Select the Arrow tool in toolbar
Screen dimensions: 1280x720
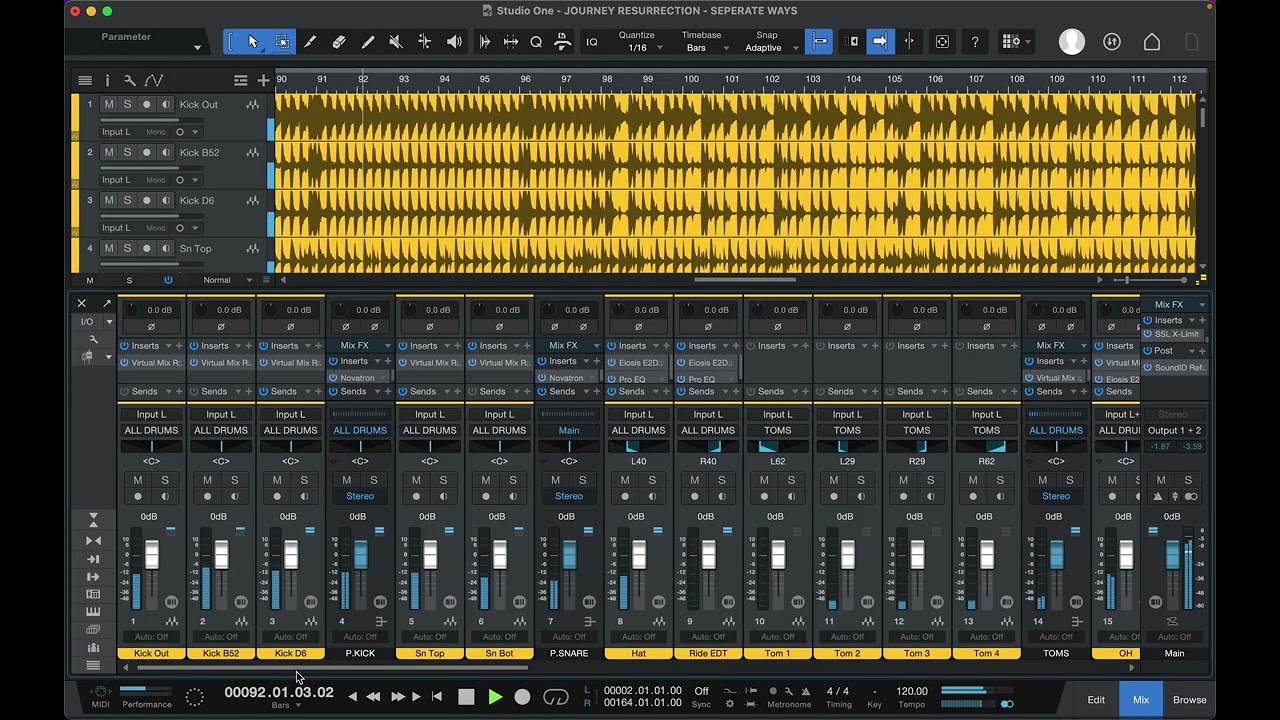click(253, 42)
